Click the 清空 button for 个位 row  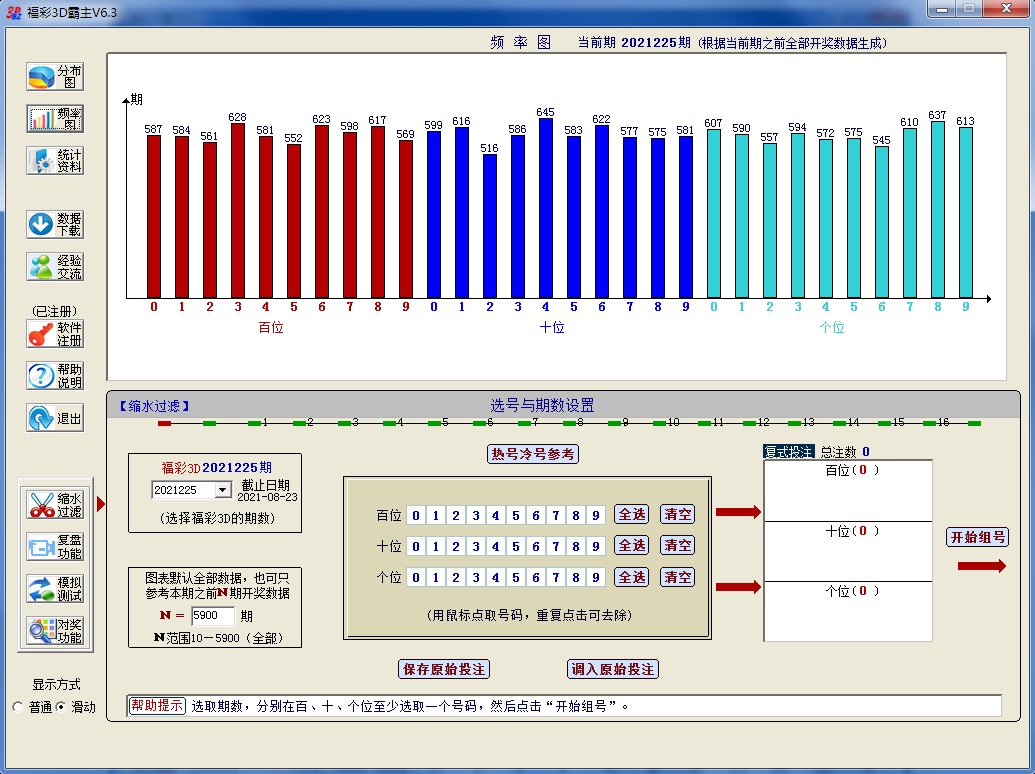[677, 577]
